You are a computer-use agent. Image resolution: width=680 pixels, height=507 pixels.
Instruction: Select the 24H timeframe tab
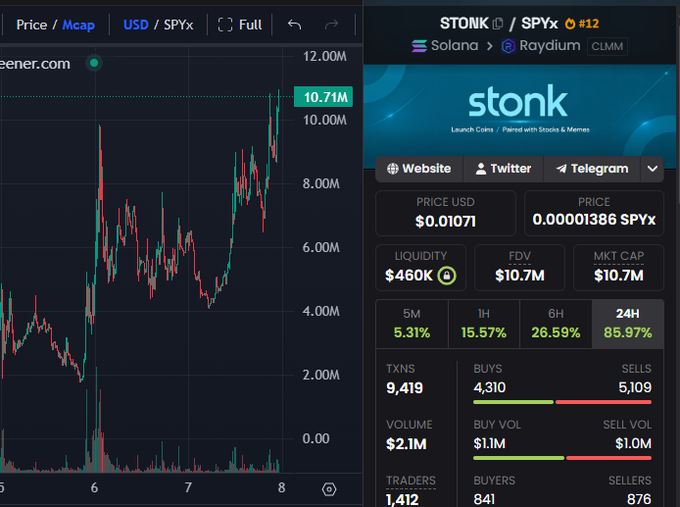[628, 324]
